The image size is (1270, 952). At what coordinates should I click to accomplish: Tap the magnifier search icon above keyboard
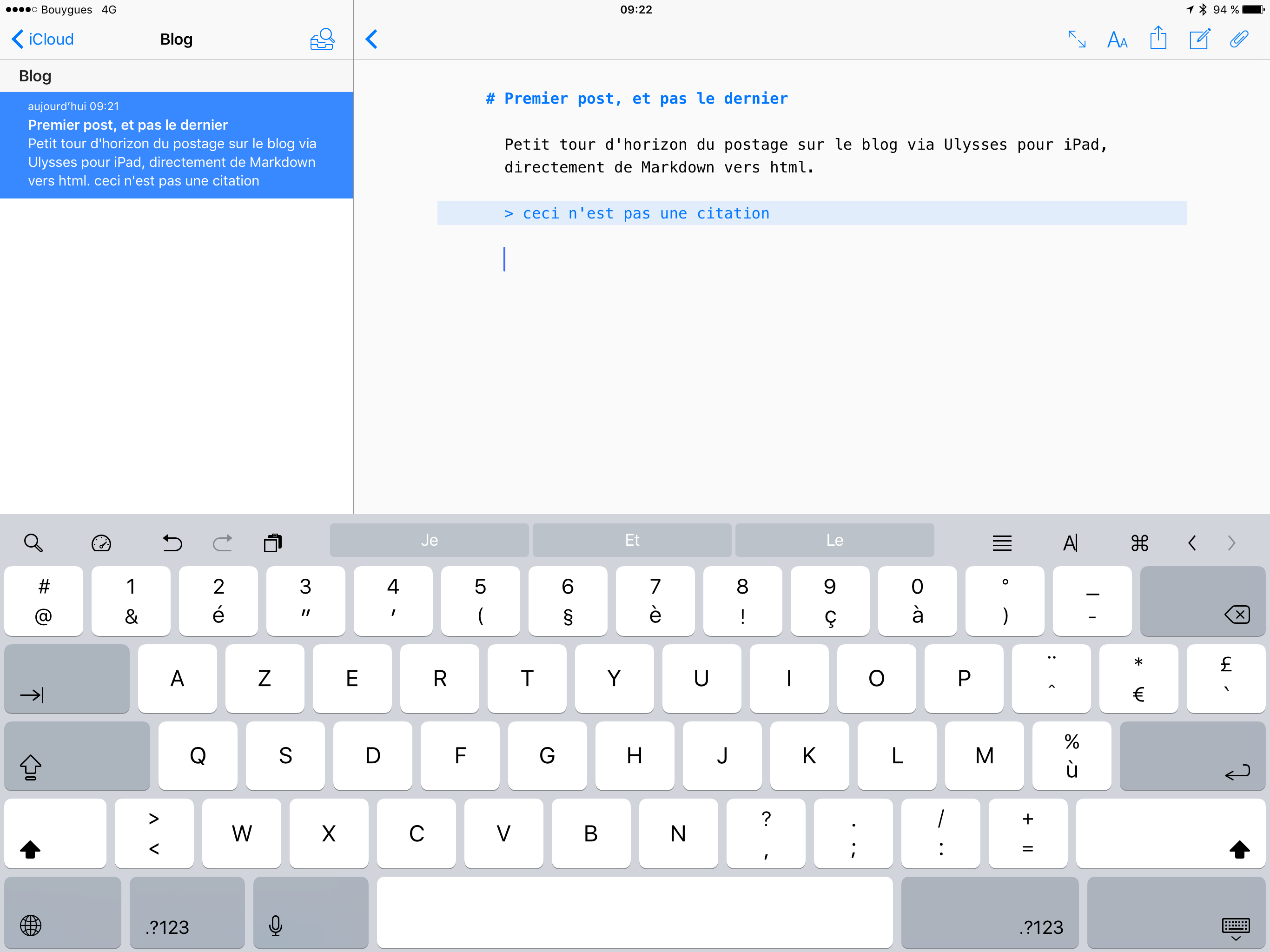[33, 542]
